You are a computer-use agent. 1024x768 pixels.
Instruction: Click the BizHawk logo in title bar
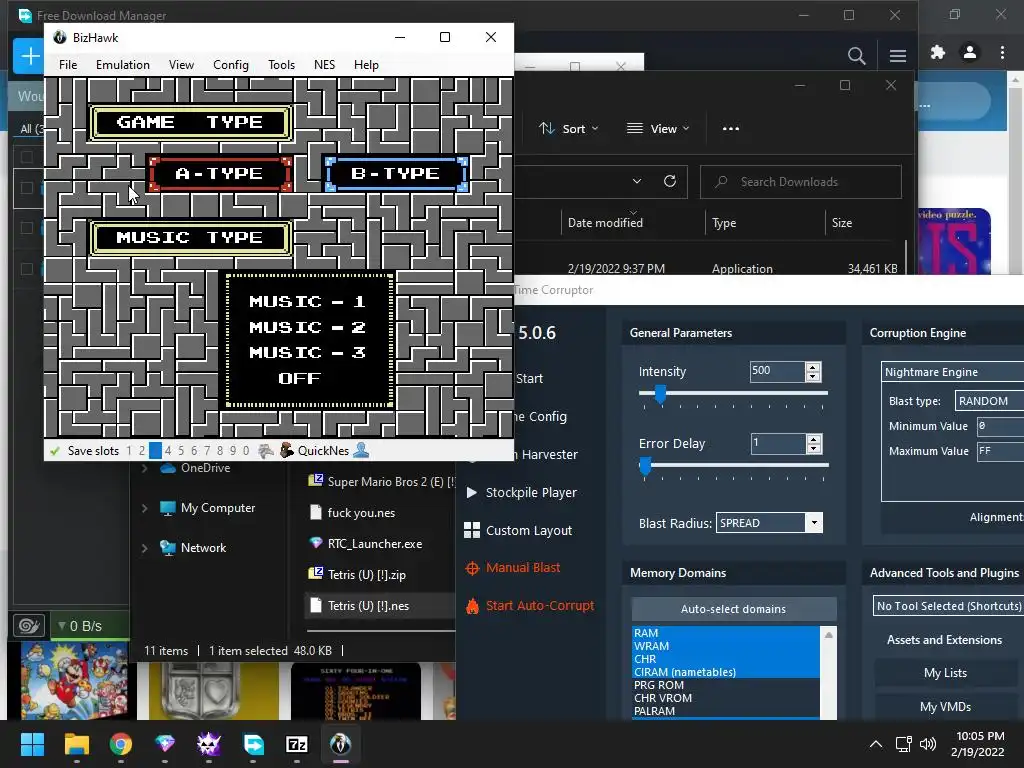coord(60,37)
